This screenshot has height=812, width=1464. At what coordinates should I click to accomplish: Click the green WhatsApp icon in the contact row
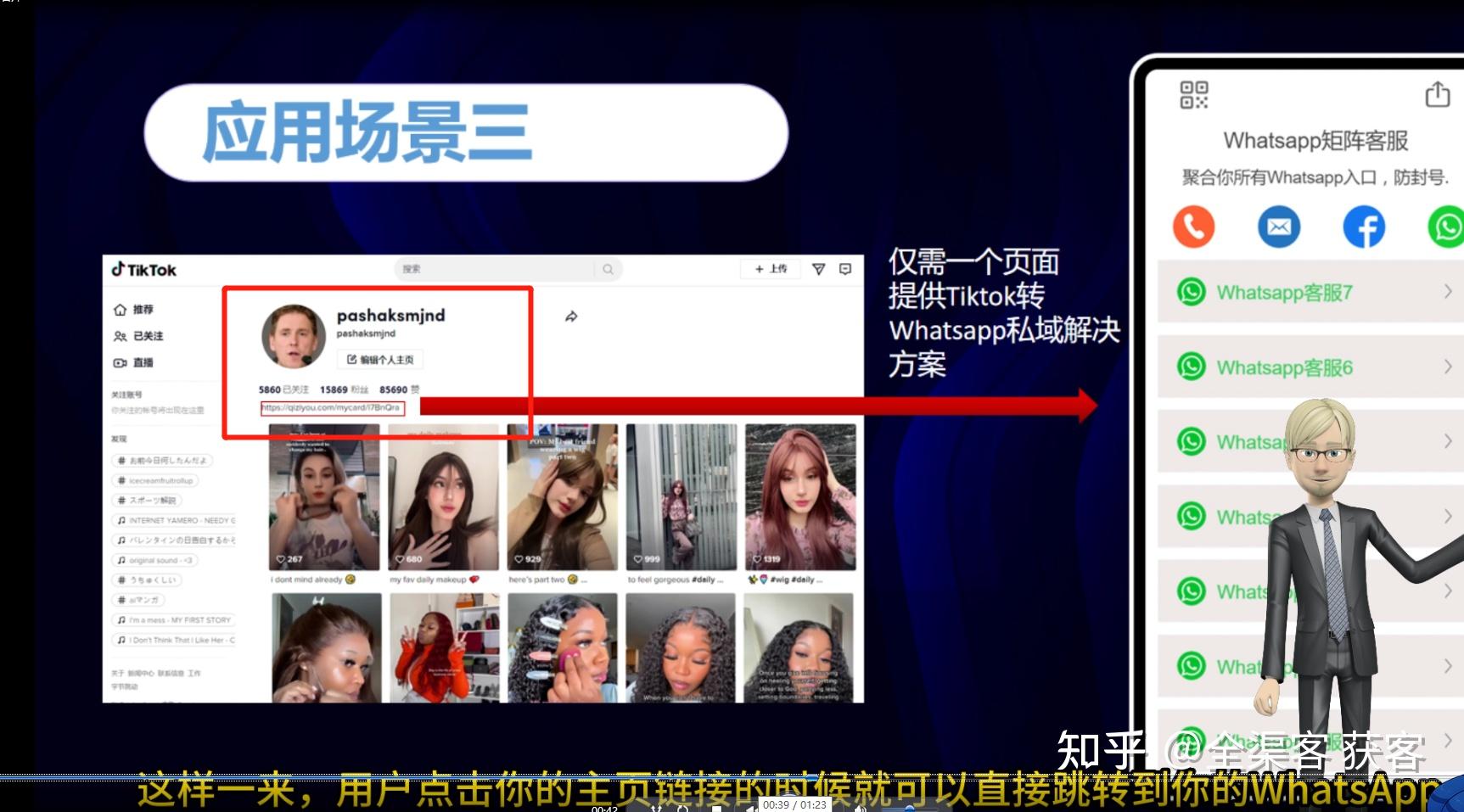(x=1446, y=227)
